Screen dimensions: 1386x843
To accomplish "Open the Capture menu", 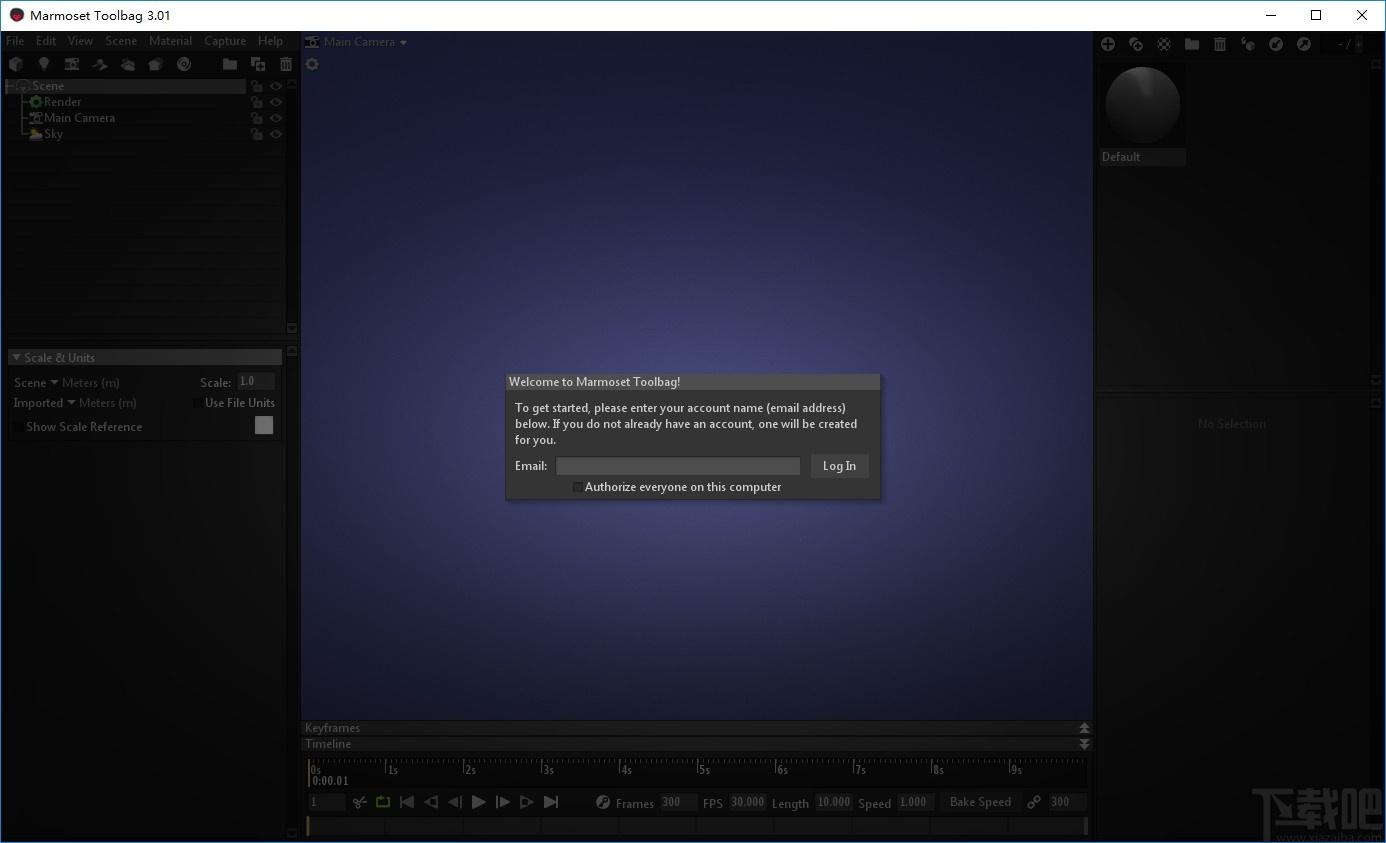I will (225, 41).
